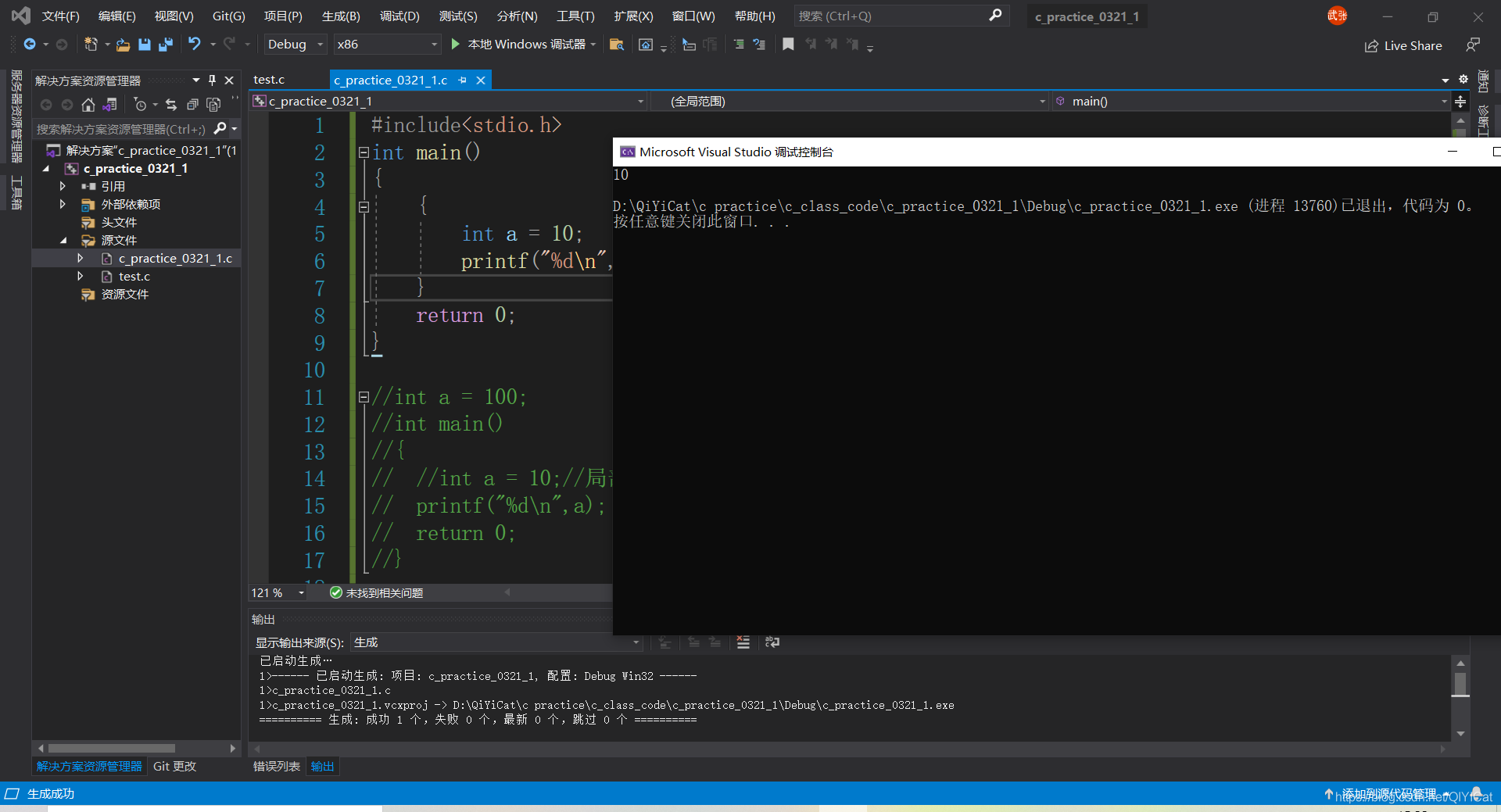Click the open file folder icon
Screen dimensions: 1501x812
pos(123,45)
